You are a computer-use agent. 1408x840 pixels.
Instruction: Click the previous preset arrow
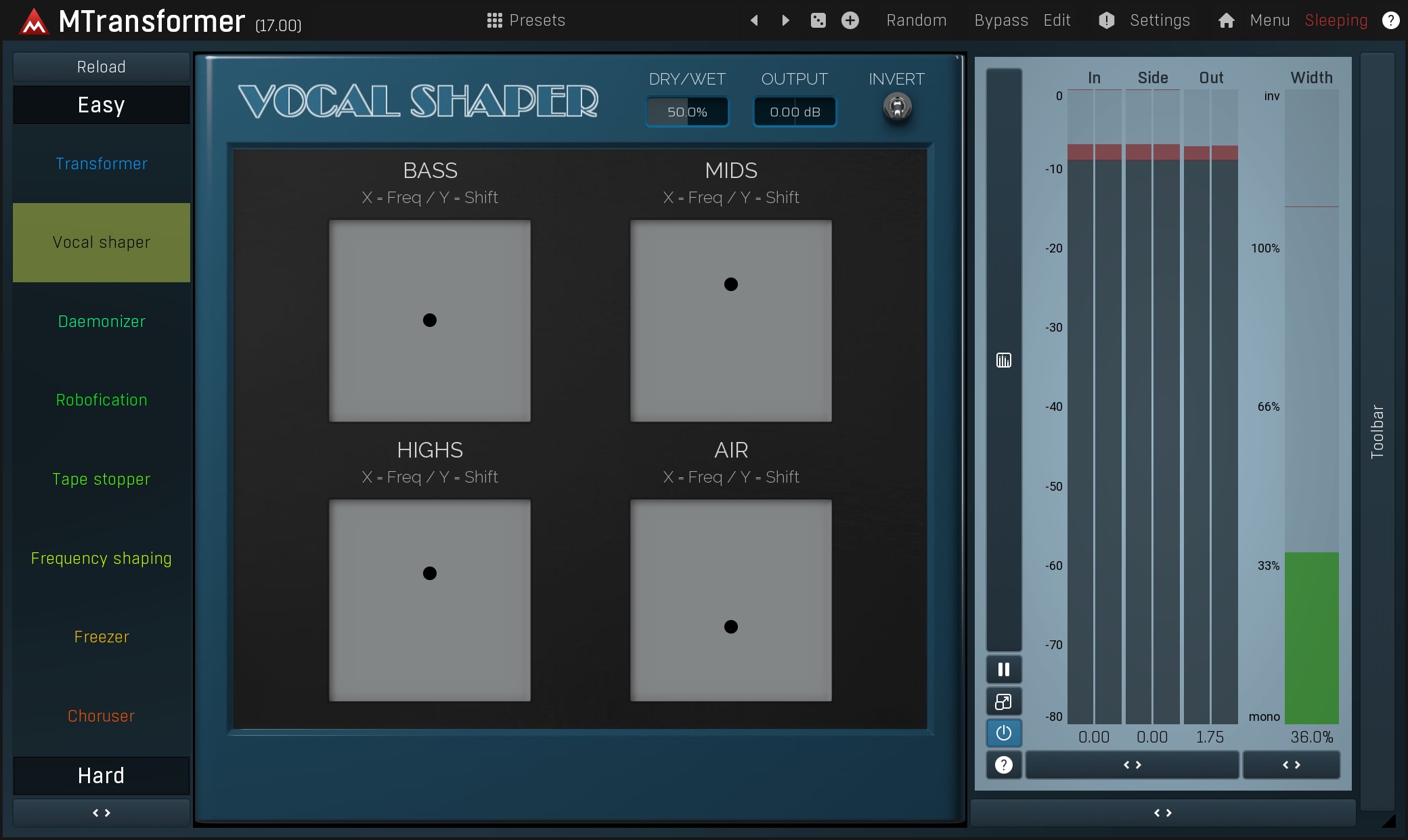754,20
